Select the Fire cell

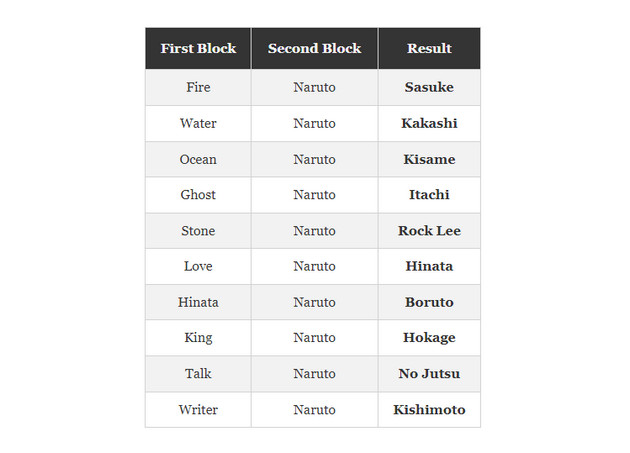[x=198, y=87]
